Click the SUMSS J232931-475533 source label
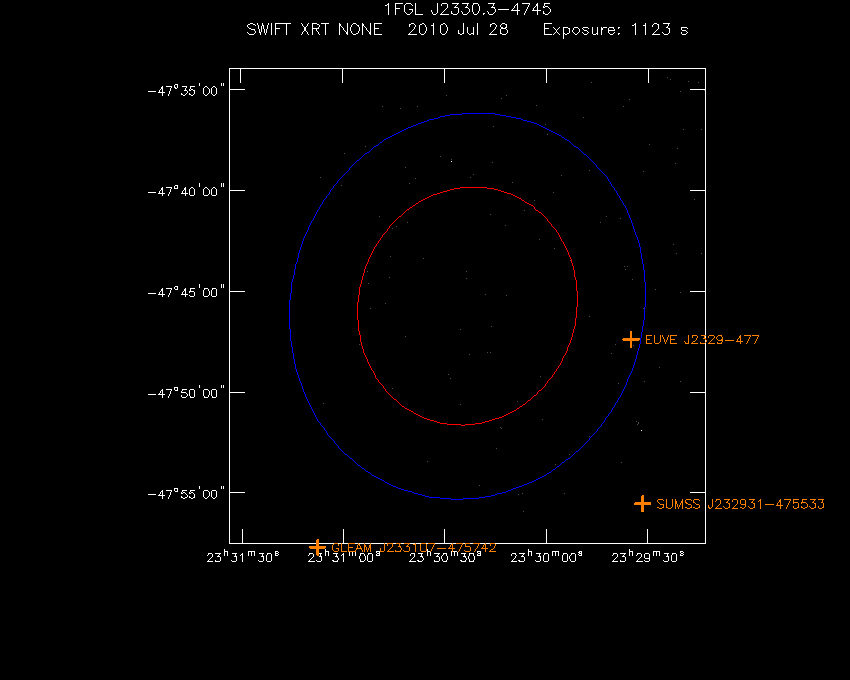 [x=740, y=504]
